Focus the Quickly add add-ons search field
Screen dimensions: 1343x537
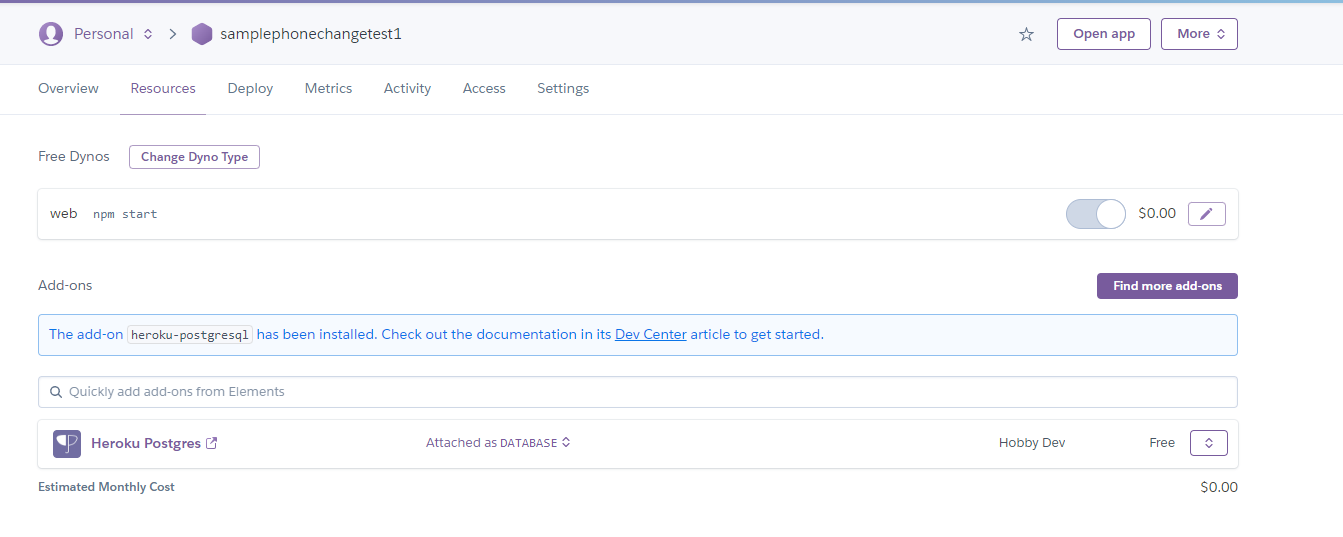click(x=638, y=392)
